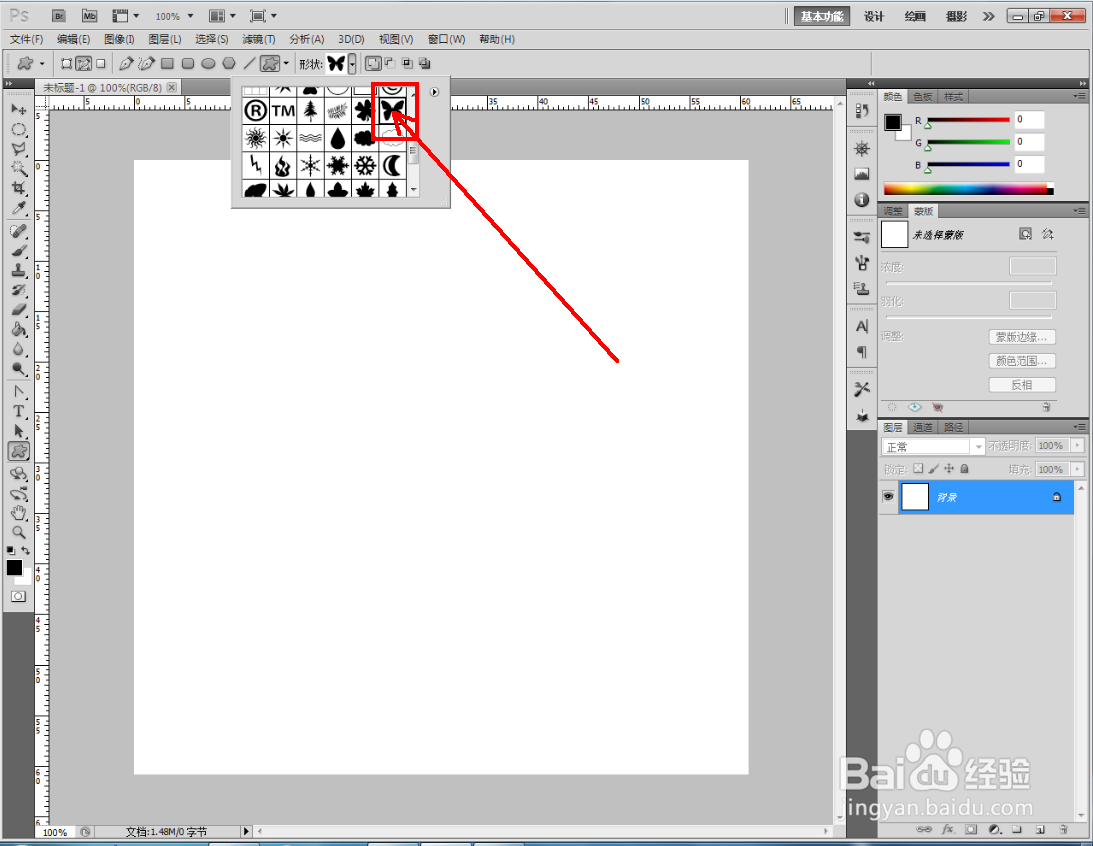This screenshot has height=846, width=1093.
Task: Show more workspaces chevron
Action: [988, 16]
